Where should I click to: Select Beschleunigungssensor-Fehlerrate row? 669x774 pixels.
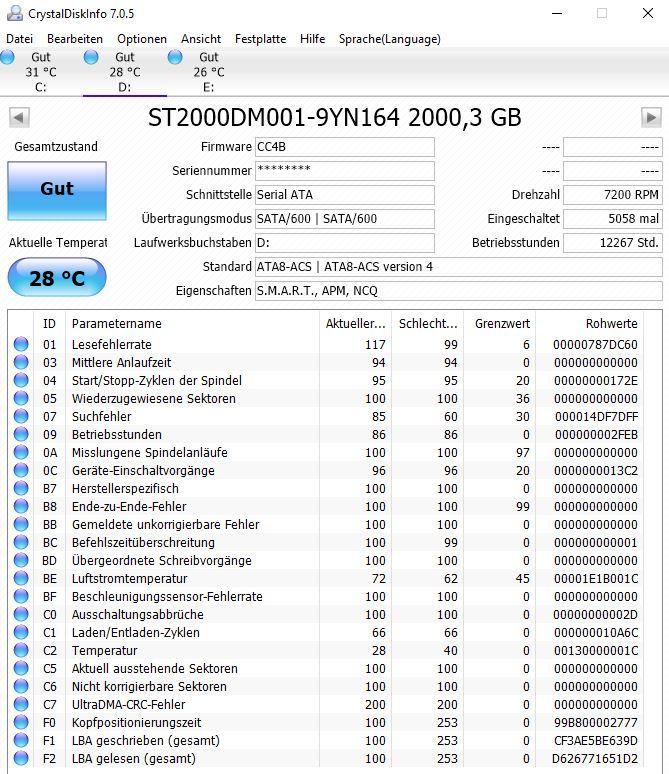[326, 596]
